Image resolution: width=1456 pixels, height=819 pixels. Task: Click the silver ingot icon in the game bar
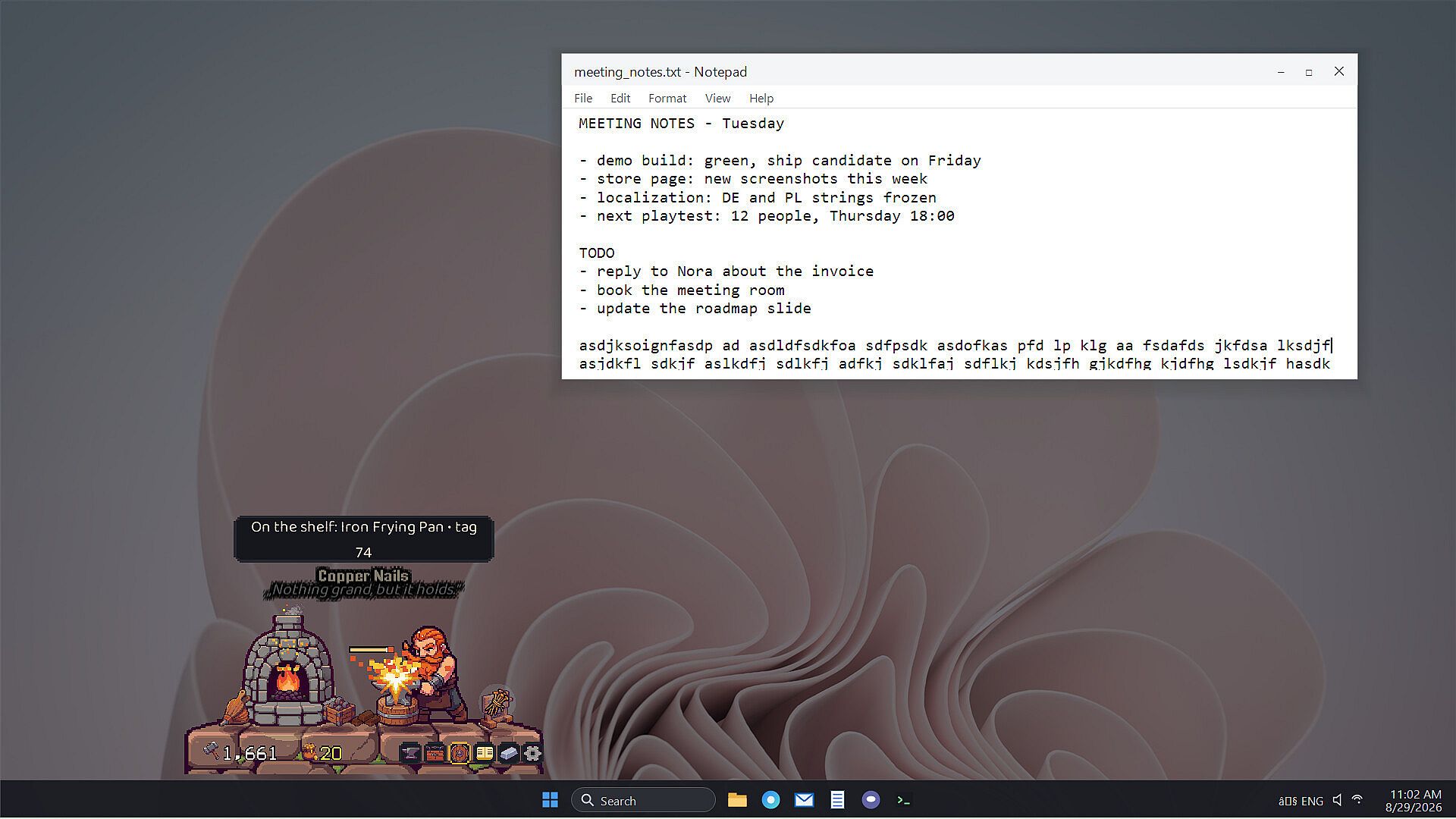(x=508, y=753)
